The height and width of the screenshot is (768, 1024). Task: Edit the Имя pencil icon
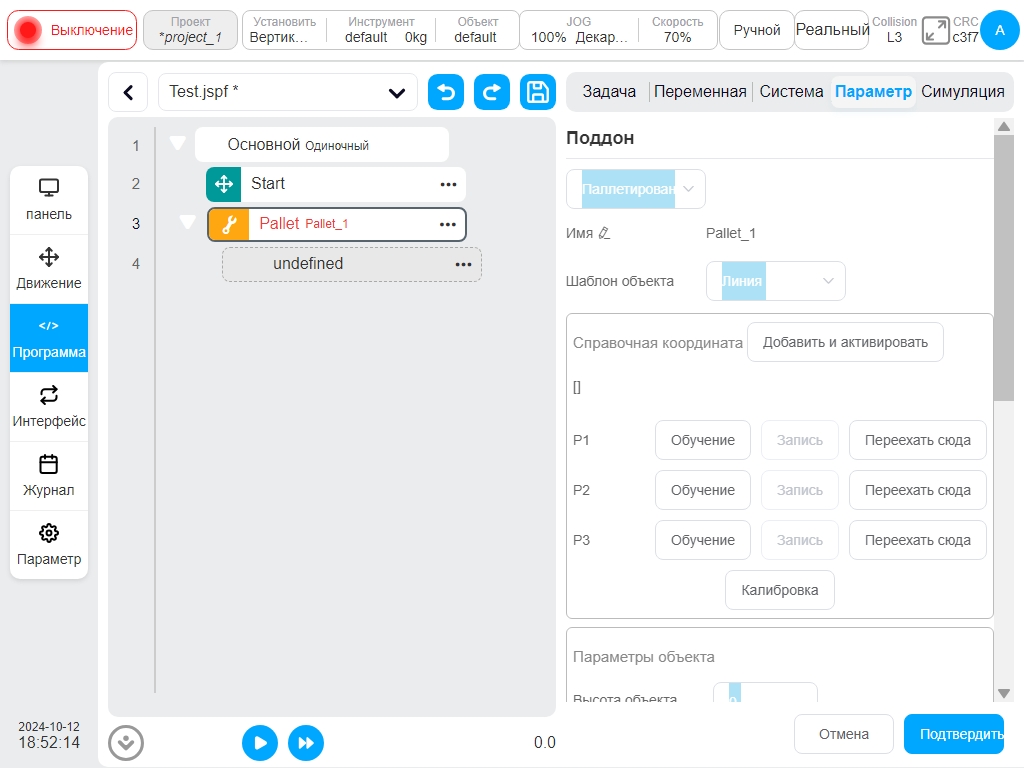pyautogui.click(x=604, y=233)
